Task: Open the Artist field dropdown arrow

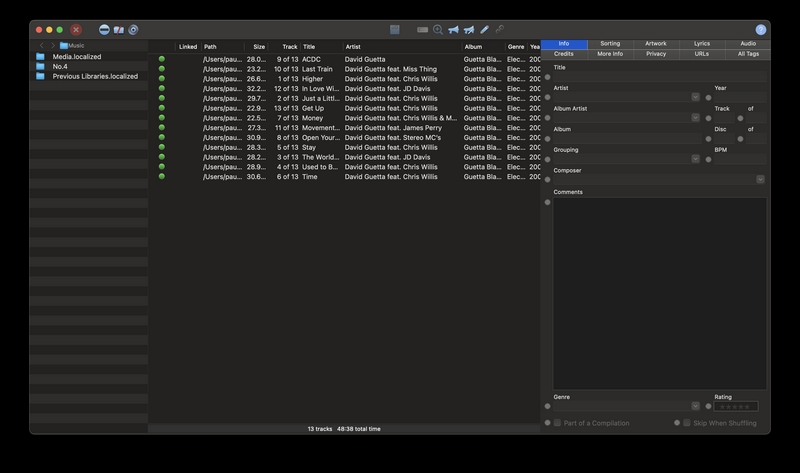Action: coord(695,97)
